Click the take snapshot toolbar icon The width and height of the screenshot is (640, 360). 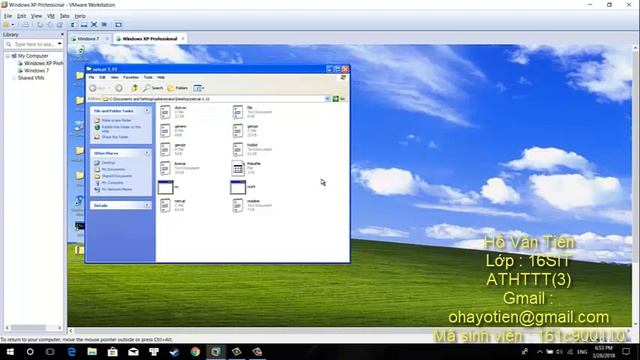40,25
